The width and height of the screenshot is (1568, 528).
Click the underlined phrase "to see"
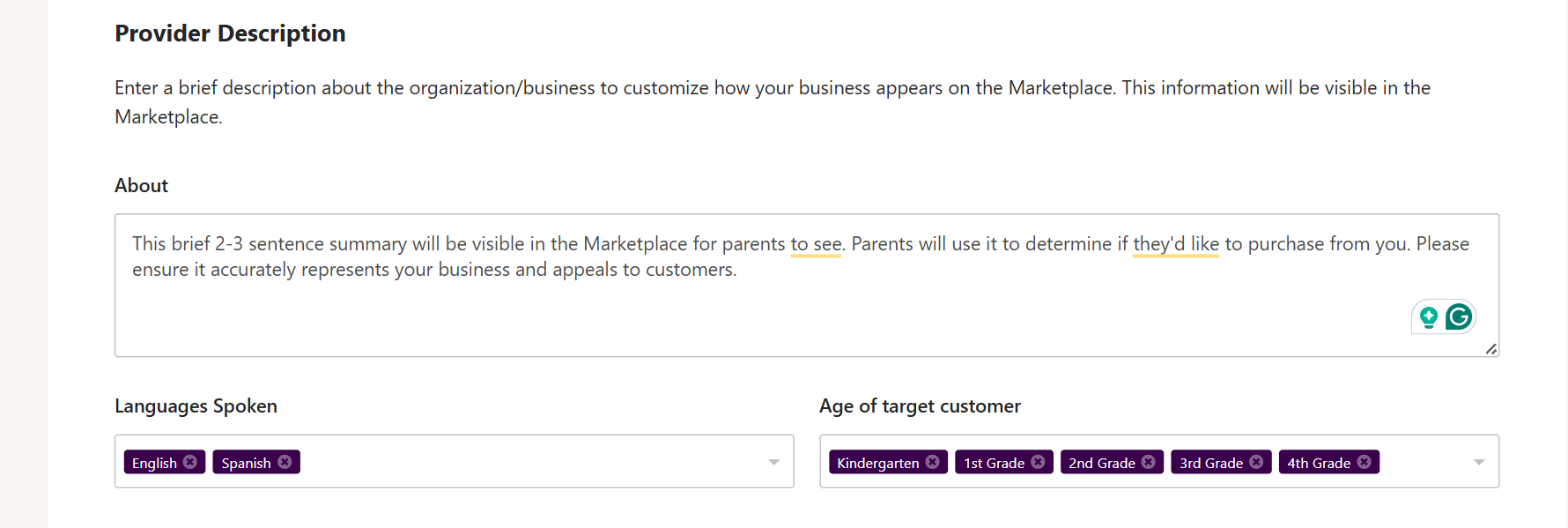click(x=816, y=244)
